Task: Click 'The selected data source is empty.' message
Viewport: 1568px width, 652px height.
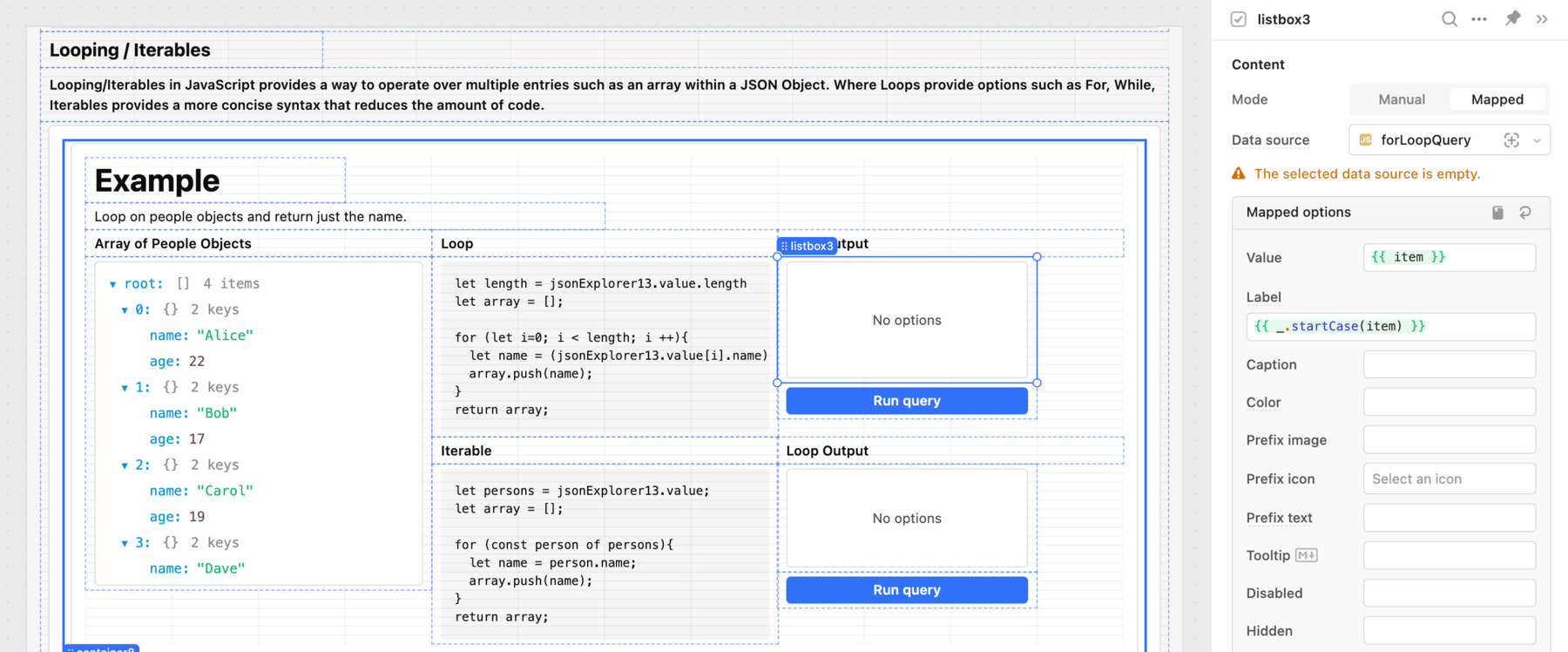Action: click(1367, 173)
